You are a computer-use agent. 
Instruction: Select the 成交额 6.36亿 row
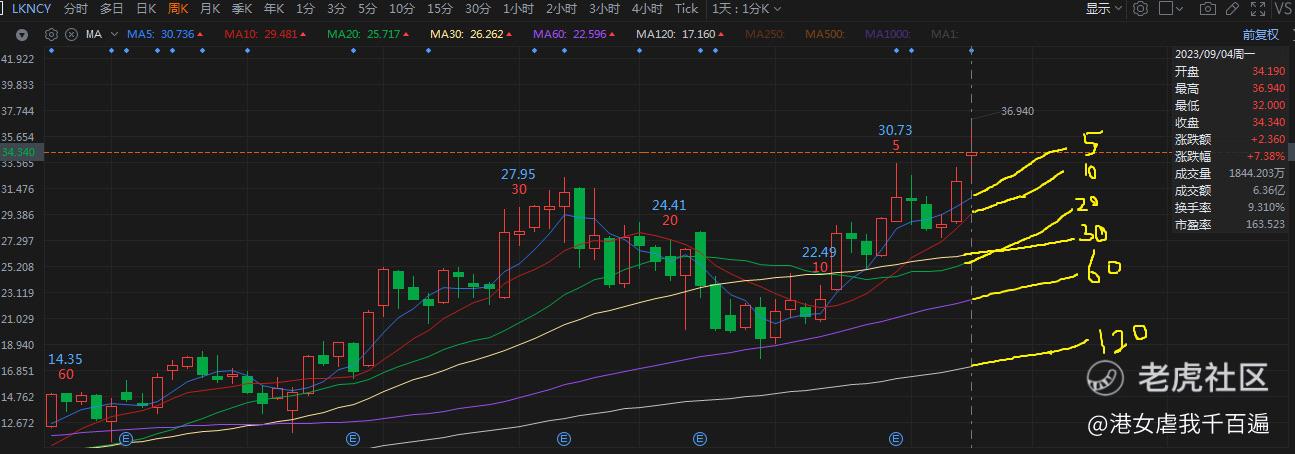[x=1231, y=191]
